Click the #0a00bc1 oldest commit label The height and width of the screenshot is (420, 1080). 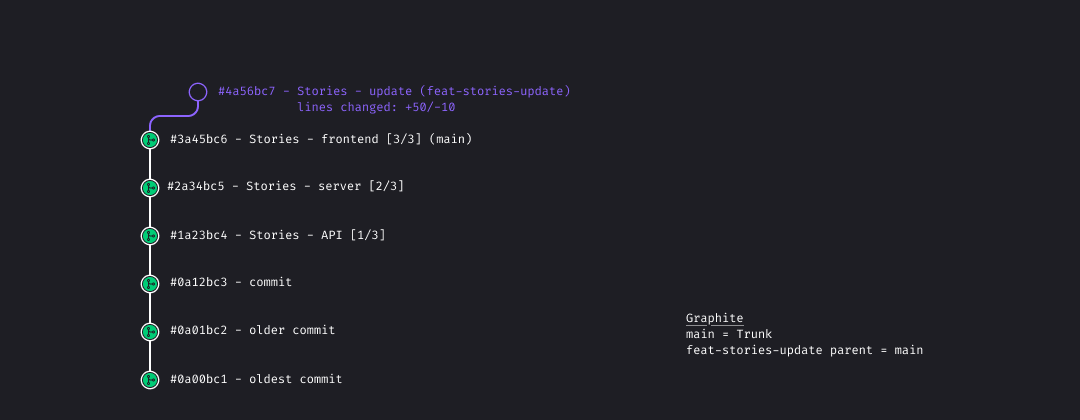[x=256, y=379]
